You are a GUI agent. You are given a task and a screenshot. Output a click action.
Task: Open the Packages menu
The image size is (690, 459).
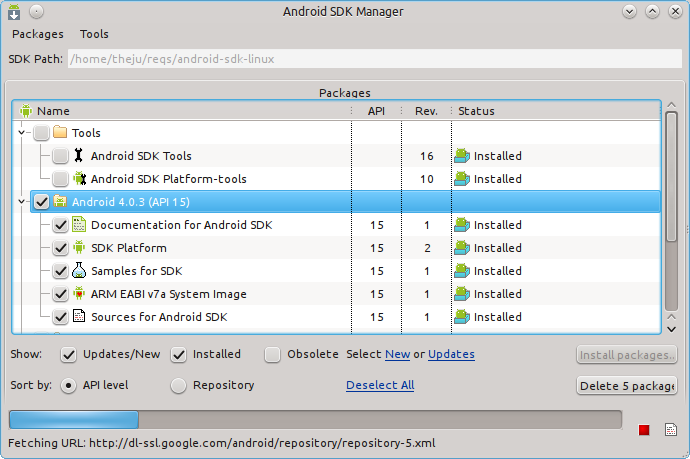point(38,34)
